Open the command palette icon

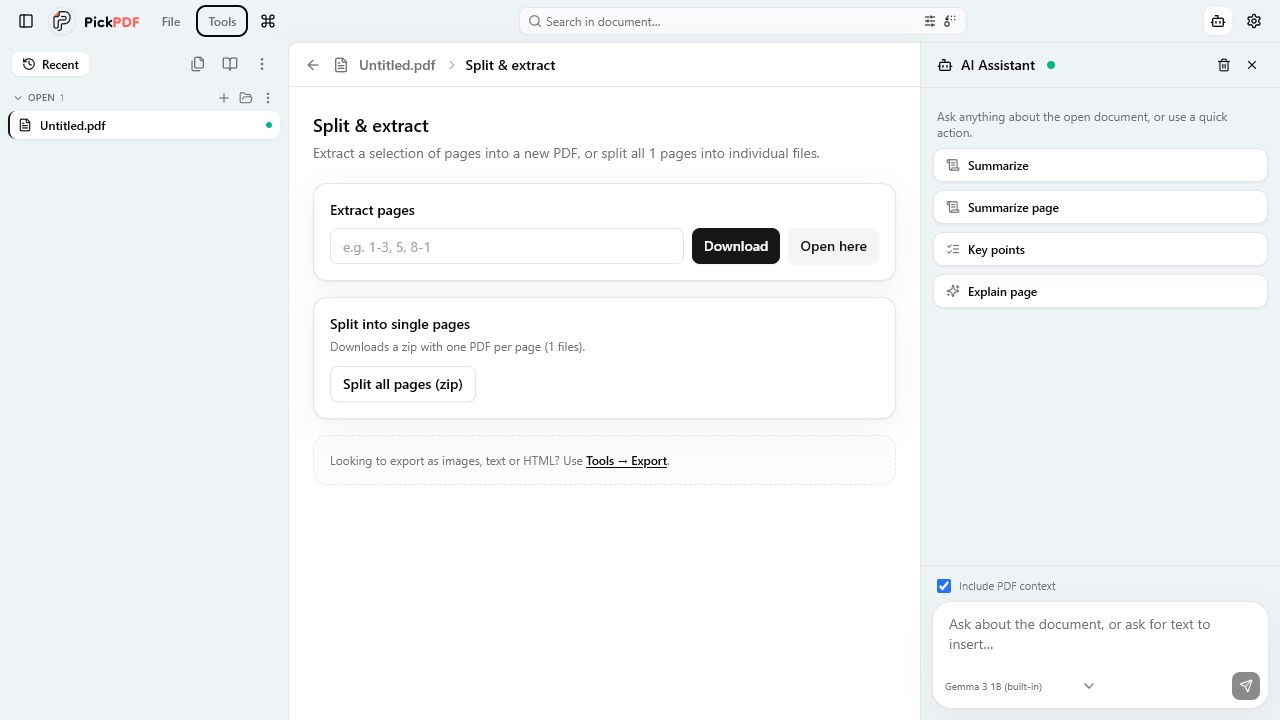pyautogui.click(x=268, y=21)
